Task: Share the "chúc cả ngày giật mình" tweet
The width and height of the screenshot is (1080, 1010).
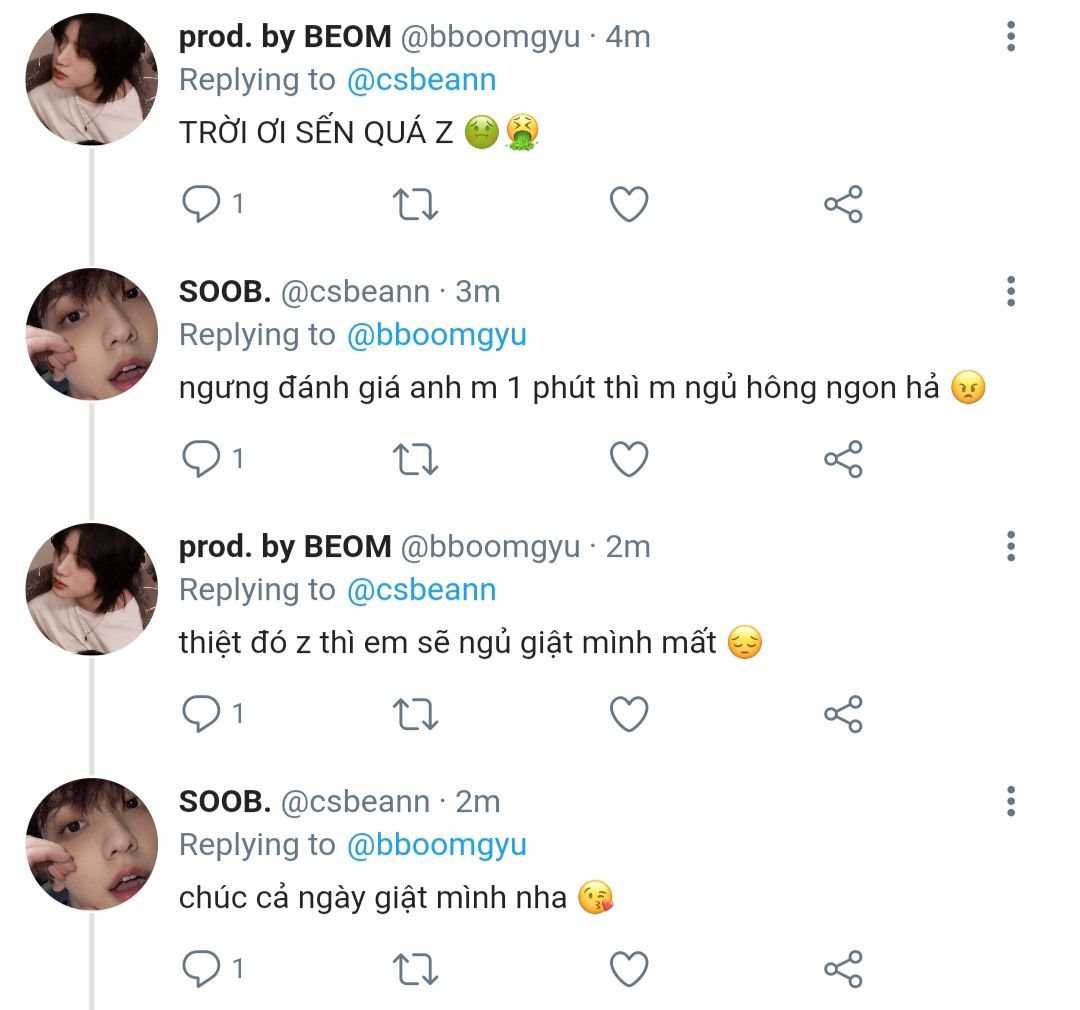Action: [843, 969]
